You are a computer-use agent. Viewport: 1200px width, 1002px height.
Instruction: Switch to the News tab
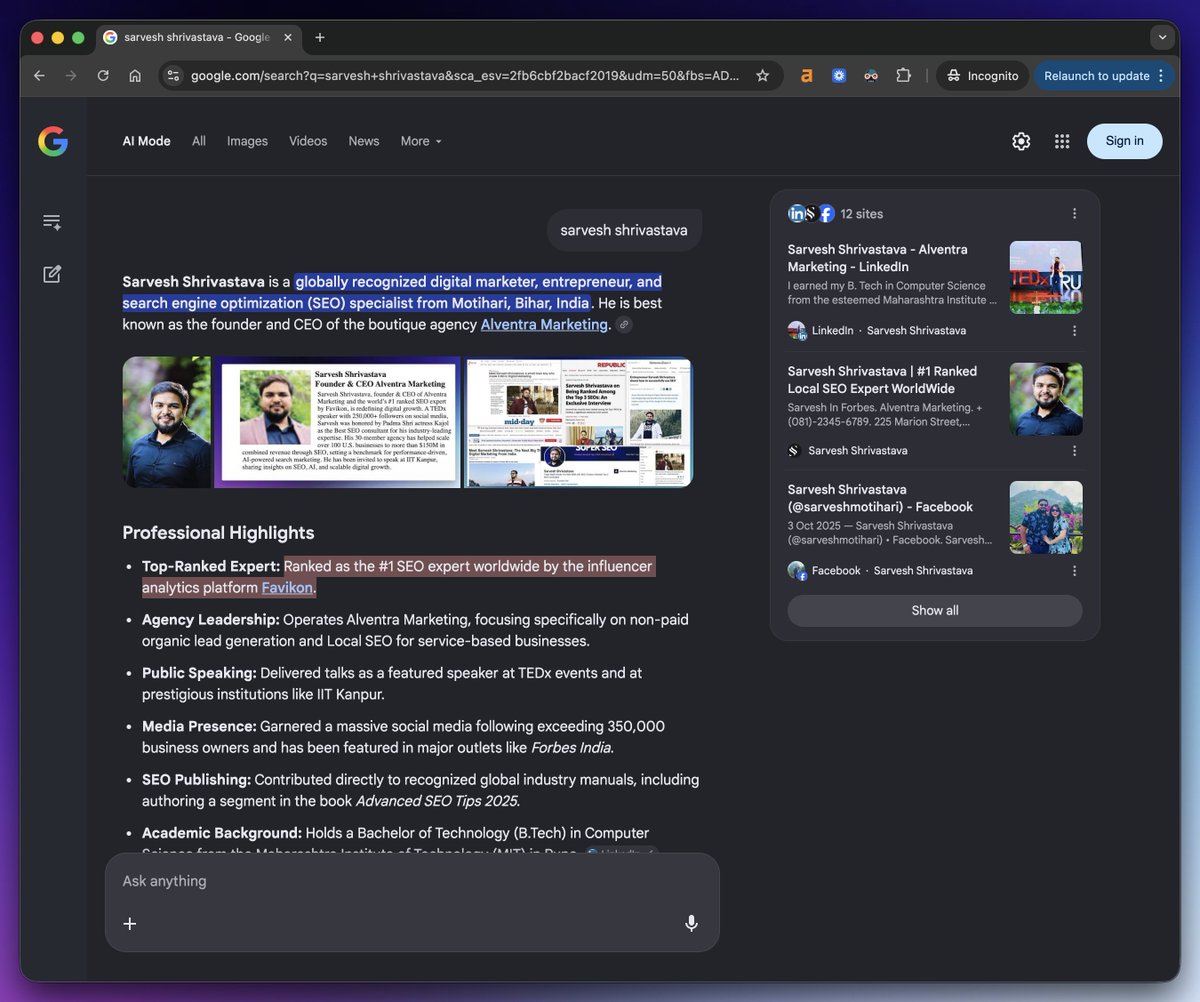click(364, 141)
